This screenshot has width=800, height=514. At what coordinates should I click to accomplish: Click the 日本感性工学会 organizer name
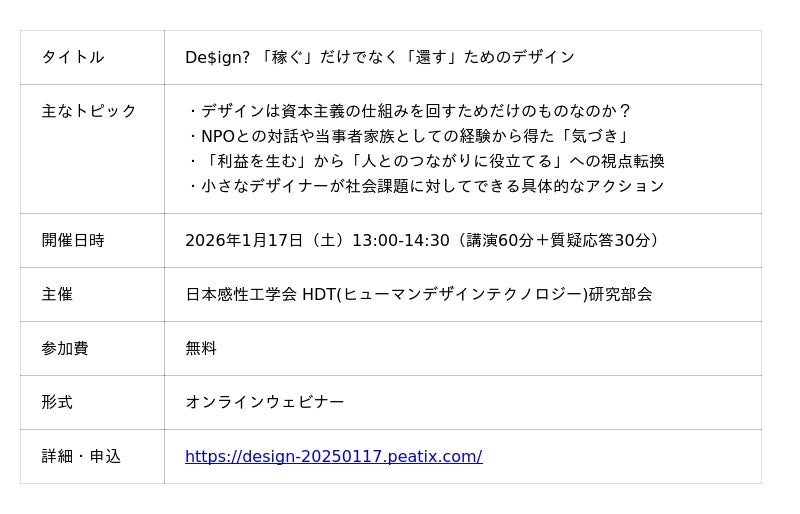(x=241, y=294)
